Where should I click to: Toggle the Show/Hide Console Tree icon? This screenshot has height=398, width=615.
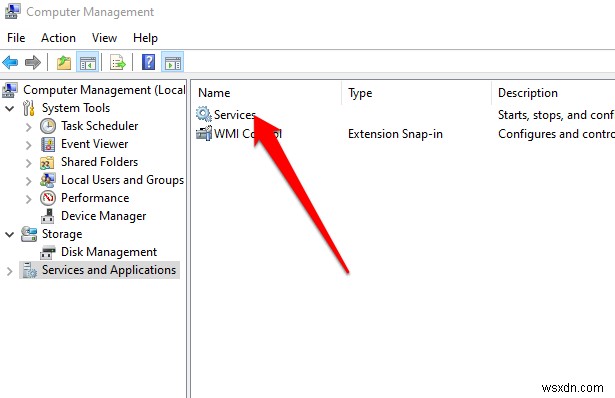click(x=87, y=62)
